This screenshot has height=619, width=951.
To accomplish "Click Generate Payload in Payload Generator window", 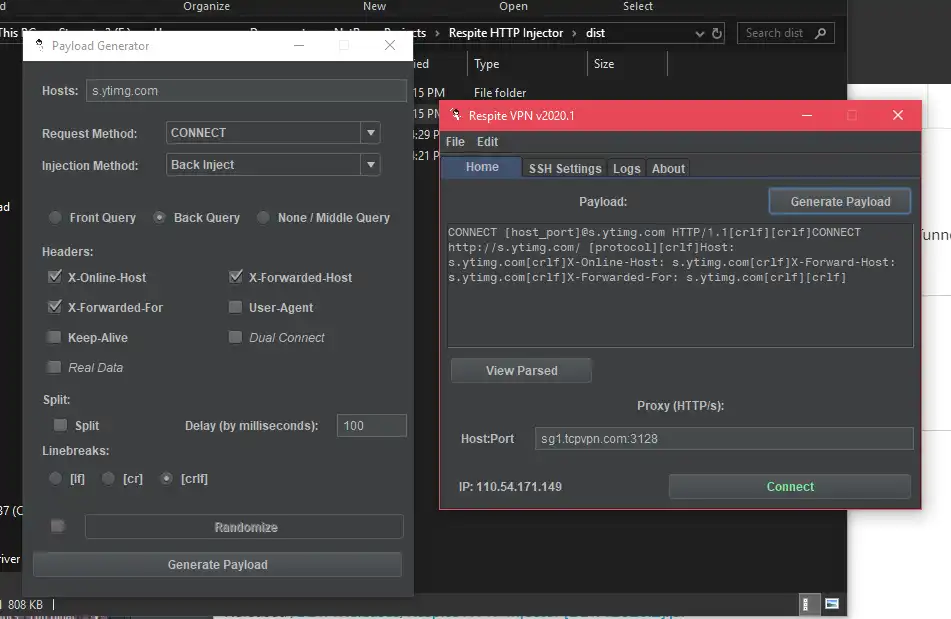I will click(217, 564).
